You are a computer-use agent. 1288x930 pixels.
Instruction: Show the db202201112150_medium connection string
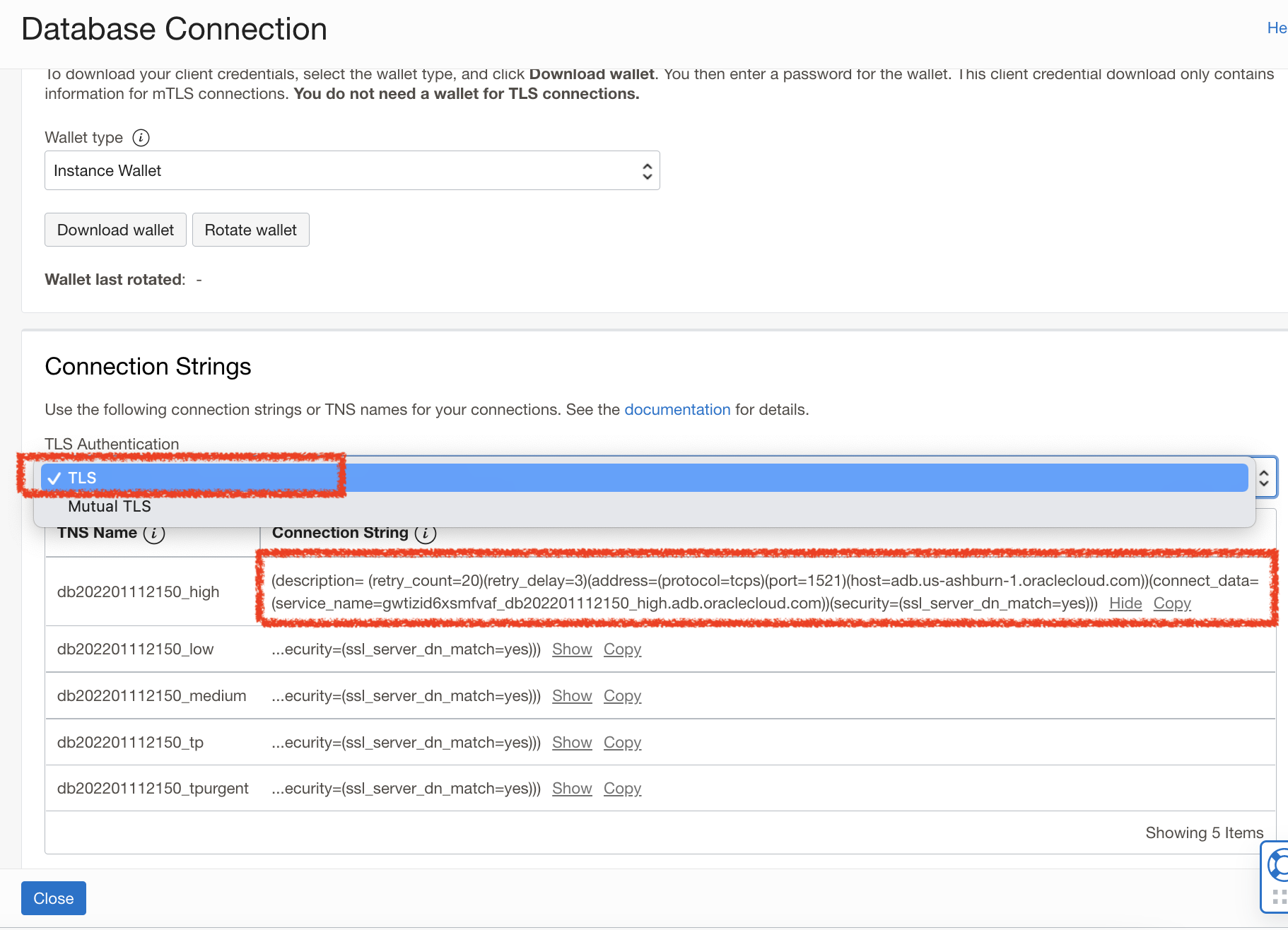[x=572, y=695]
